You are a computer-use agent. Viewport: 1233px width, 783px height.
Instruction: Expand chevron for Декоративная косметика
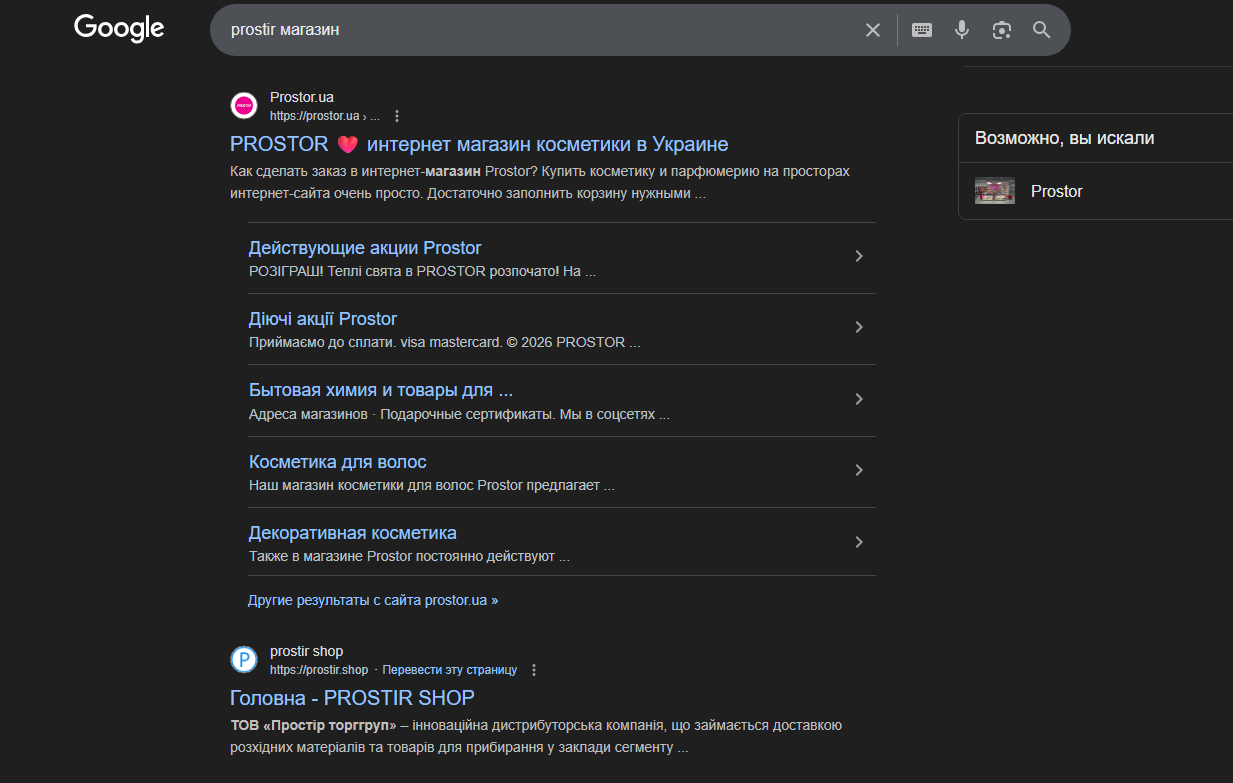[858, 542]
